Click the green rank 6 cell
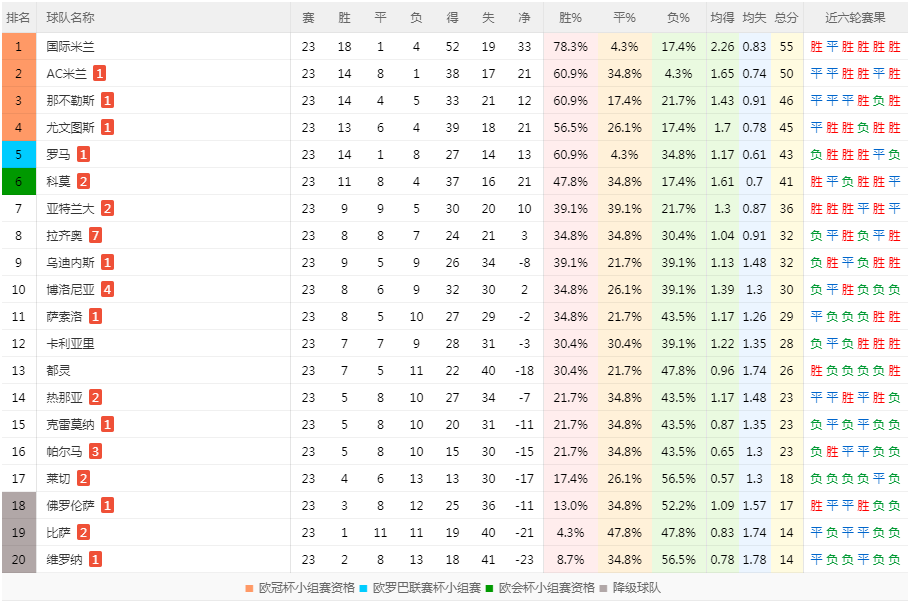The width and height of the screenshot is (911, 606). pos(18,181)
